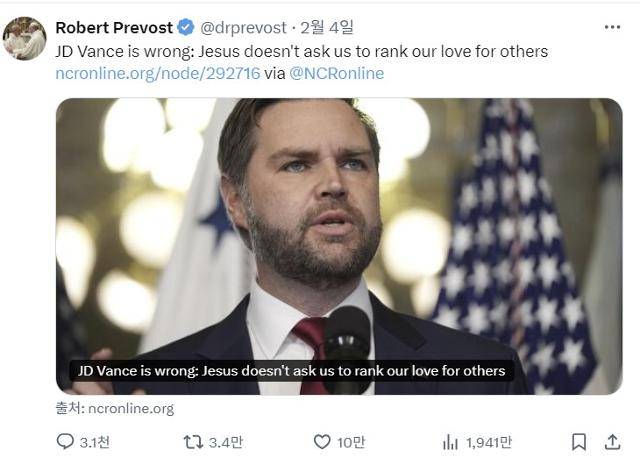
Task: Like the post with the heart icon
Action: (x=322, y=441)
